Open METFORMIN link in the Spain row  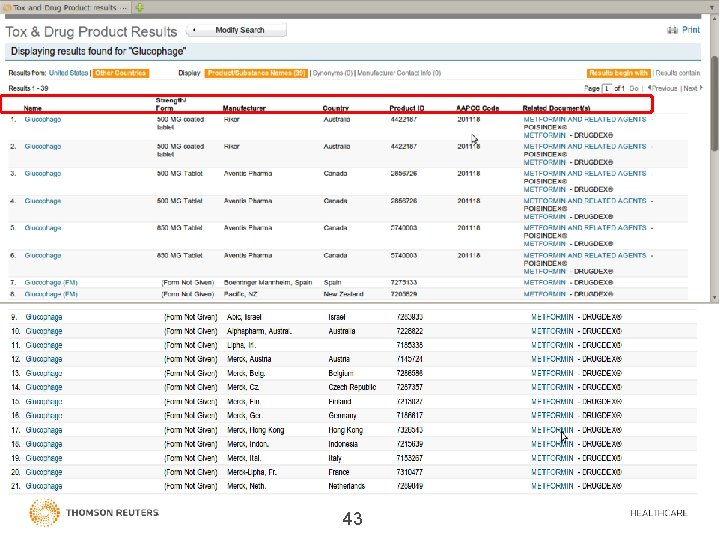(x=545, y=283)
